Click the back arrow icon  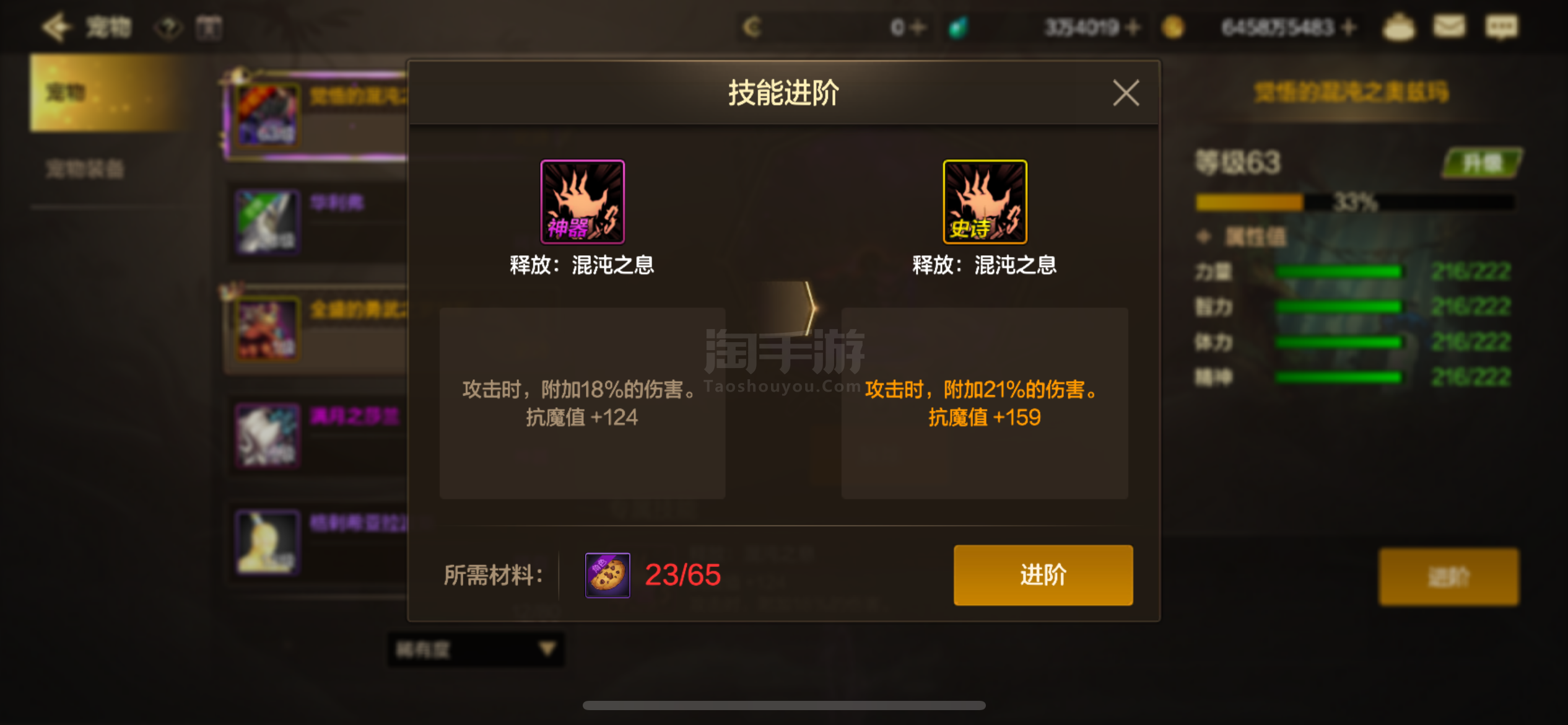(x=56, y=27)
